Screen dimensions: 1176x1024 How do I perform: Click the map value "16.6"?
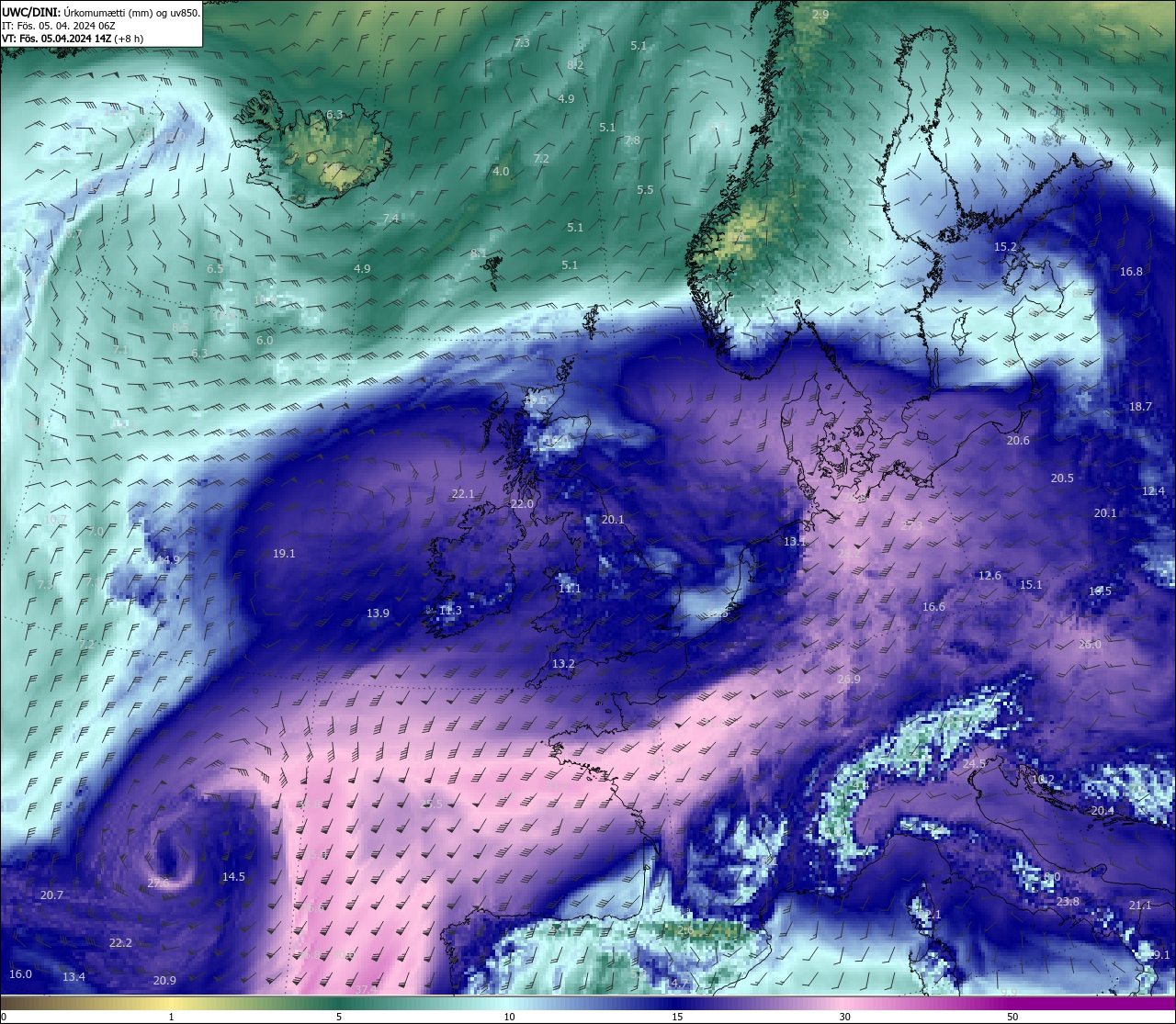point(933,607)
